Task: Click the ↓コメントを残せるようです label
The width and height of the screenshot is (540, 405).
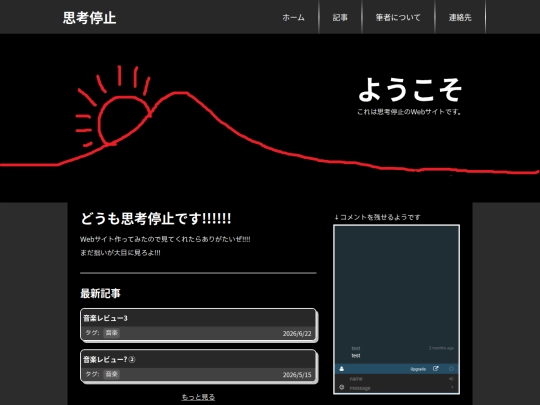Action: coord(377,217)
